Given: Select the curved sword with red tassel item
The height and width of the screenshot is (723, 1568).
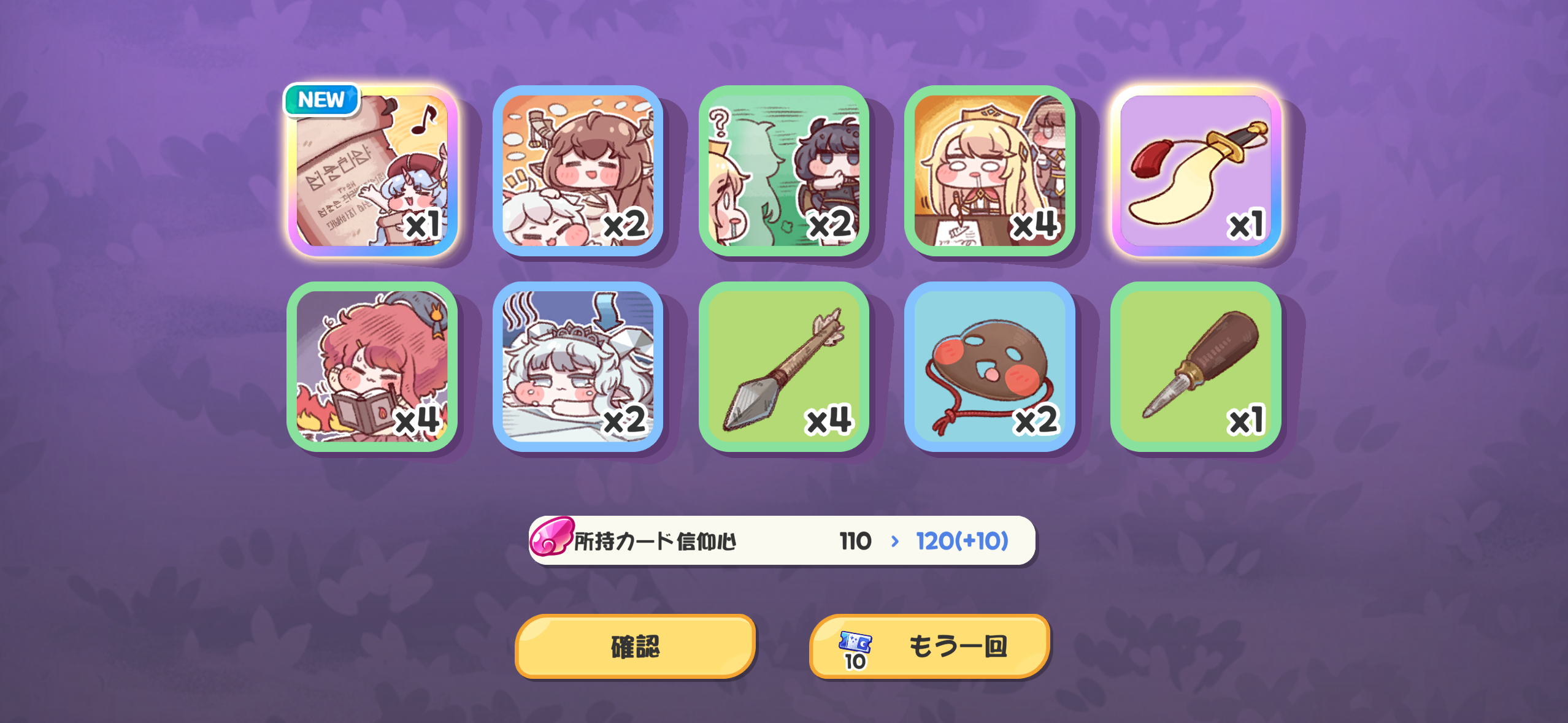Looking at the screenshot, I should pos(1196,170).
